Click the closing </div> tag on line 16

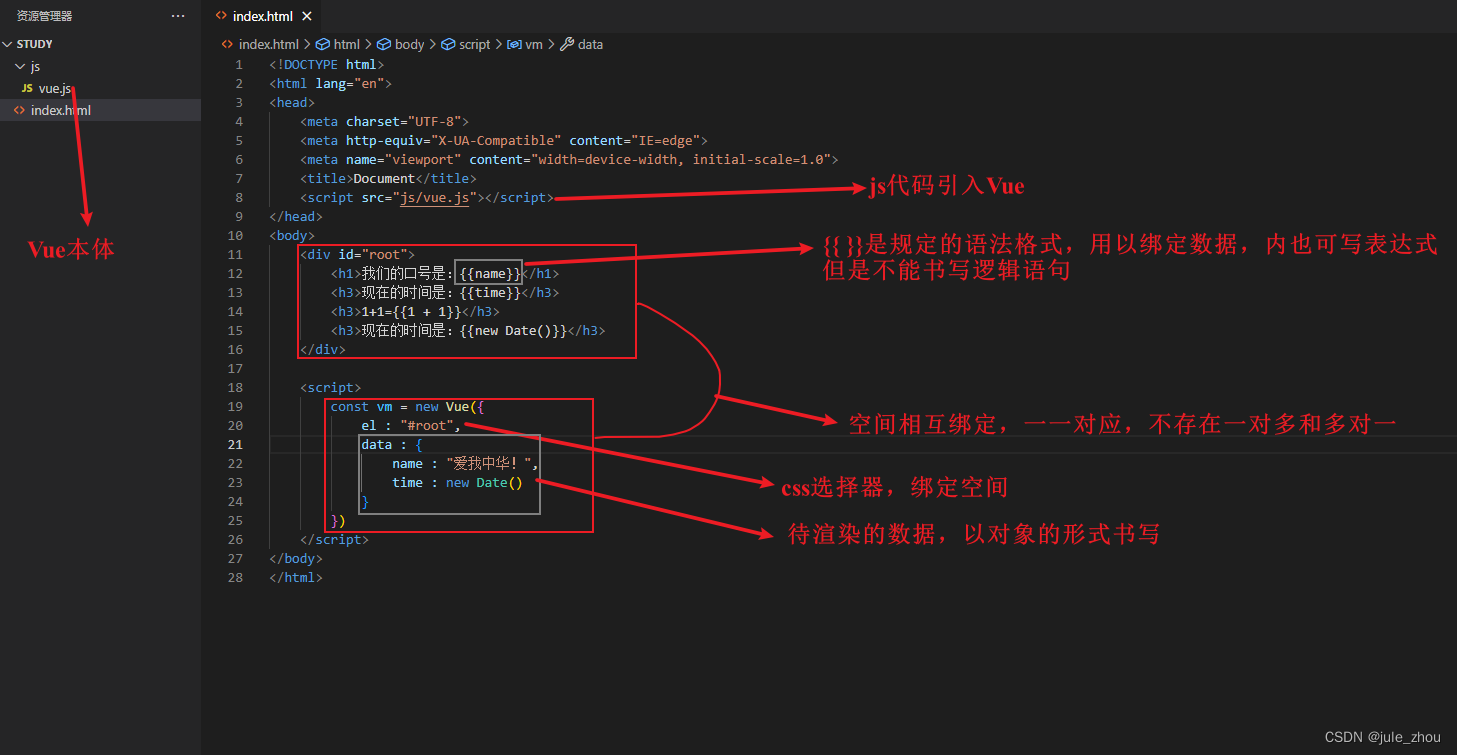pyautogui.click(x=323, y=350)
